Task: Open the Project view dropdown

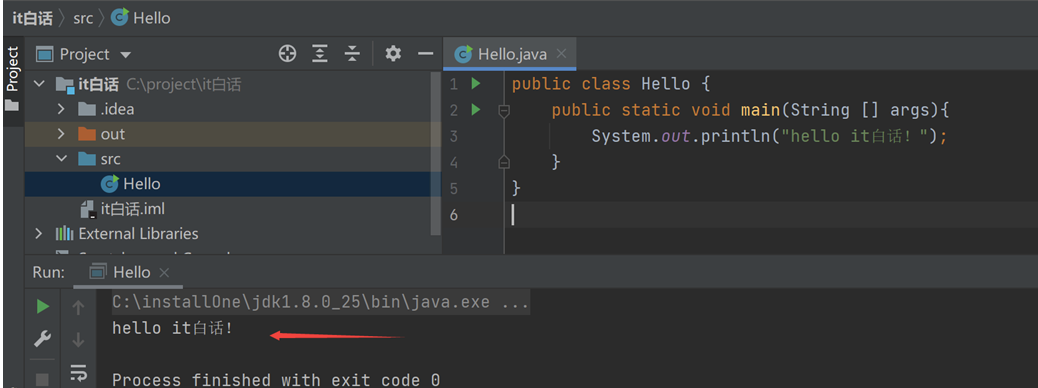Action: pos(125,54)
